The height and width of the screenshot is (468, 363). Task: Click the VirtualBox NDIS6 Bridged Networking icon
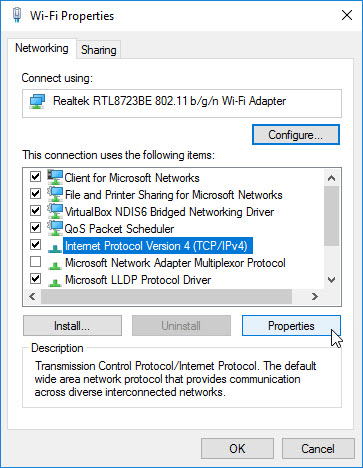click(x=55, y=211)
